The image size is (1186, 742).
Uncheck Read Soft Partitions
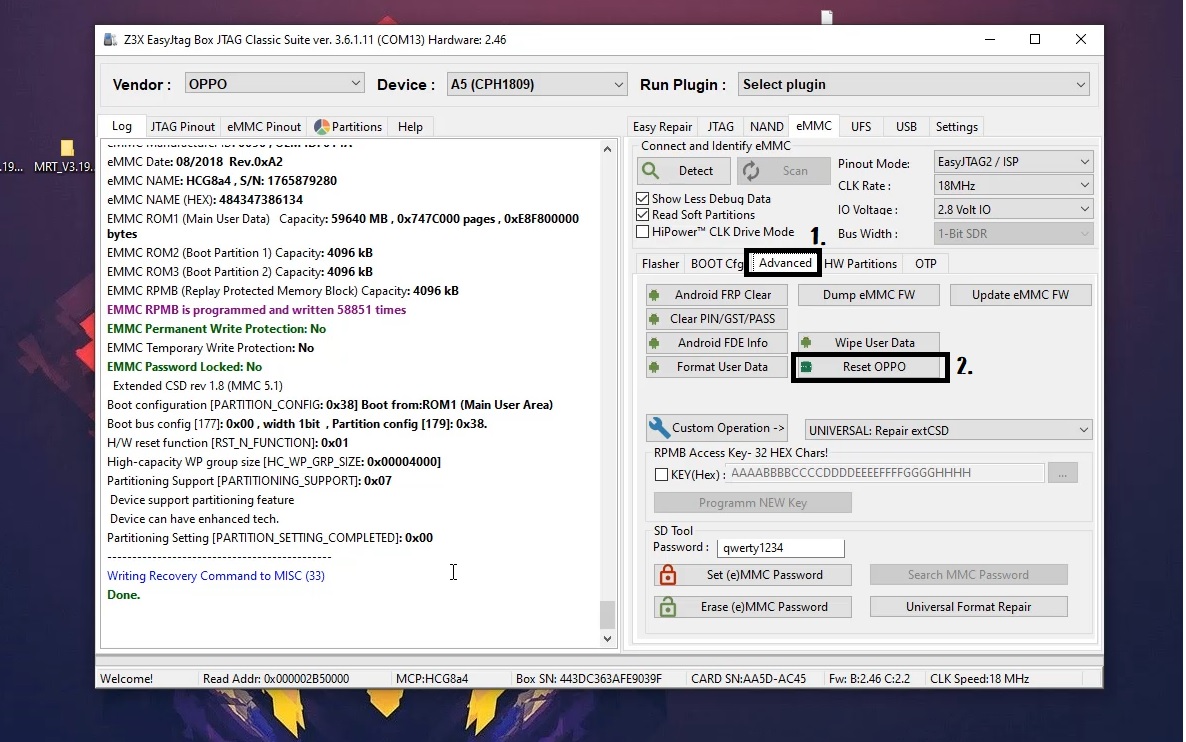click(x=642, y=214)
